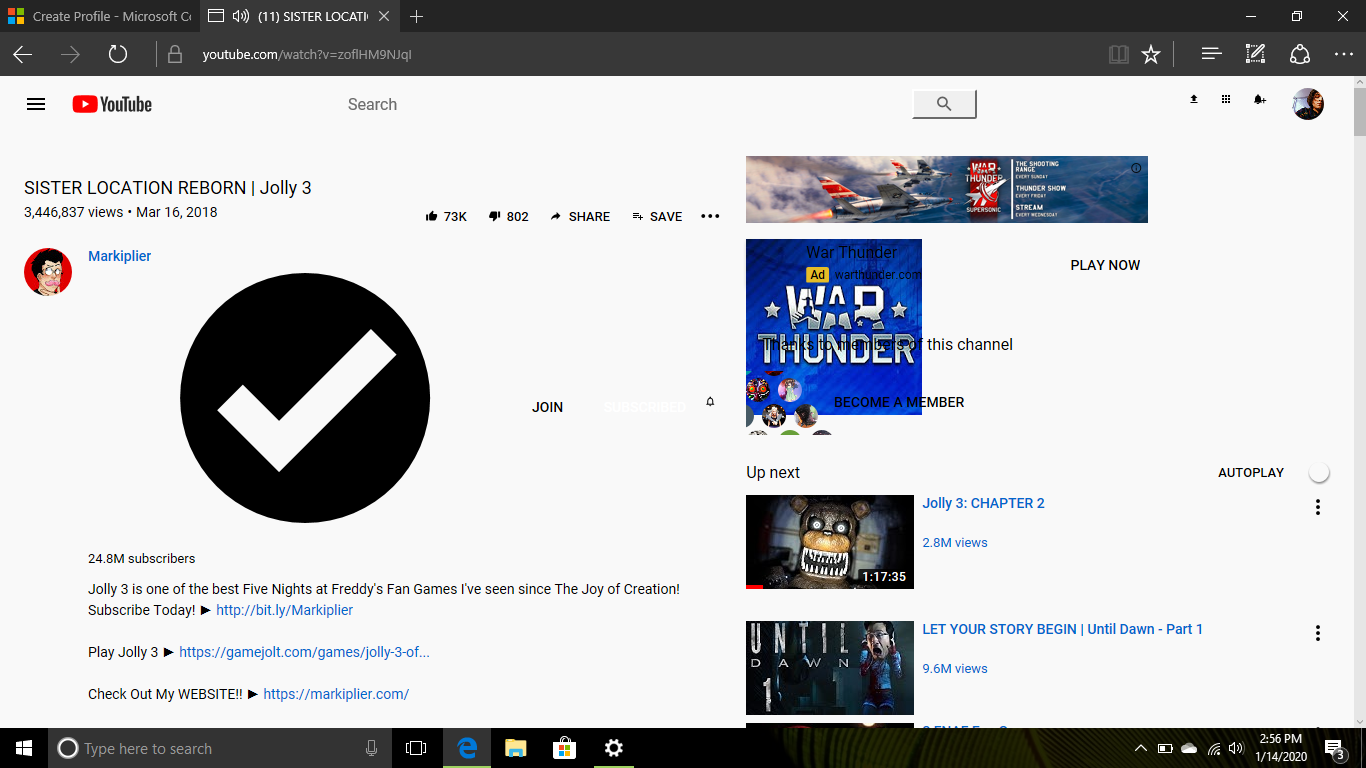1366x768 pixels.
Task: Open the Edge hub favorites list
Action: point(1212,54)
